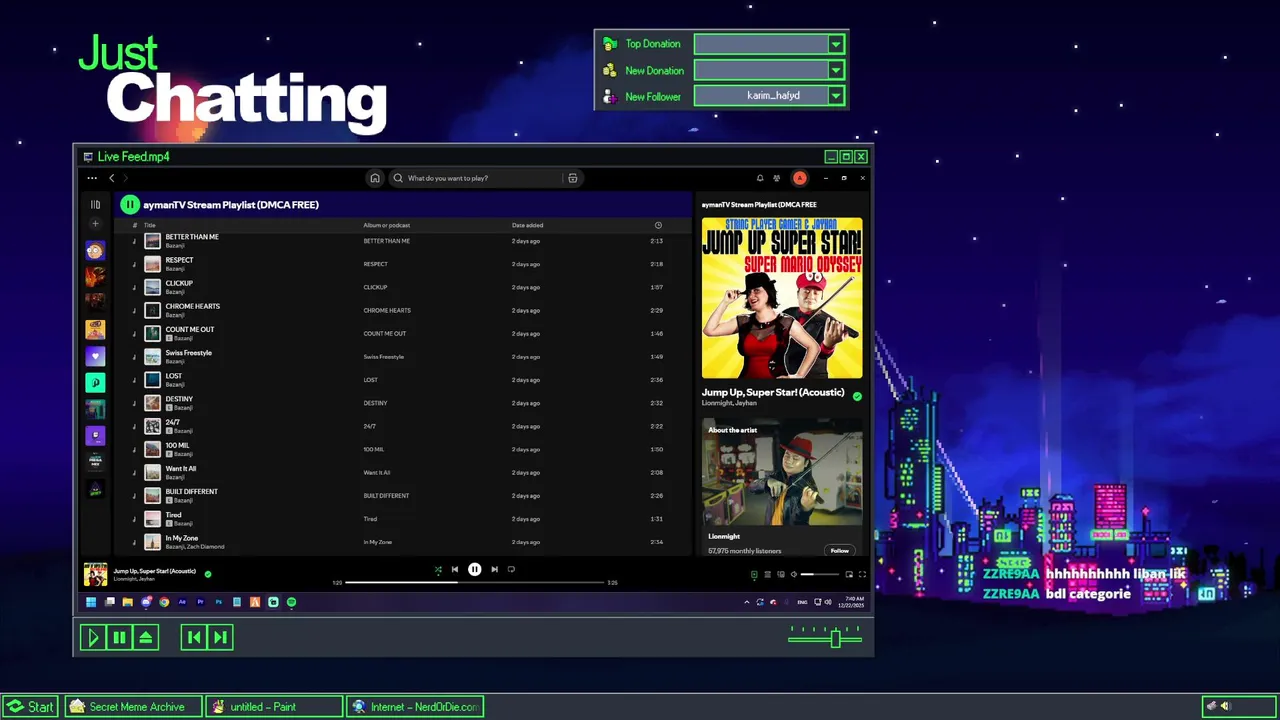Toggle the Now Playing view icon
Image resolution: width=1280 pixels, height=720 pixels.
754,574
